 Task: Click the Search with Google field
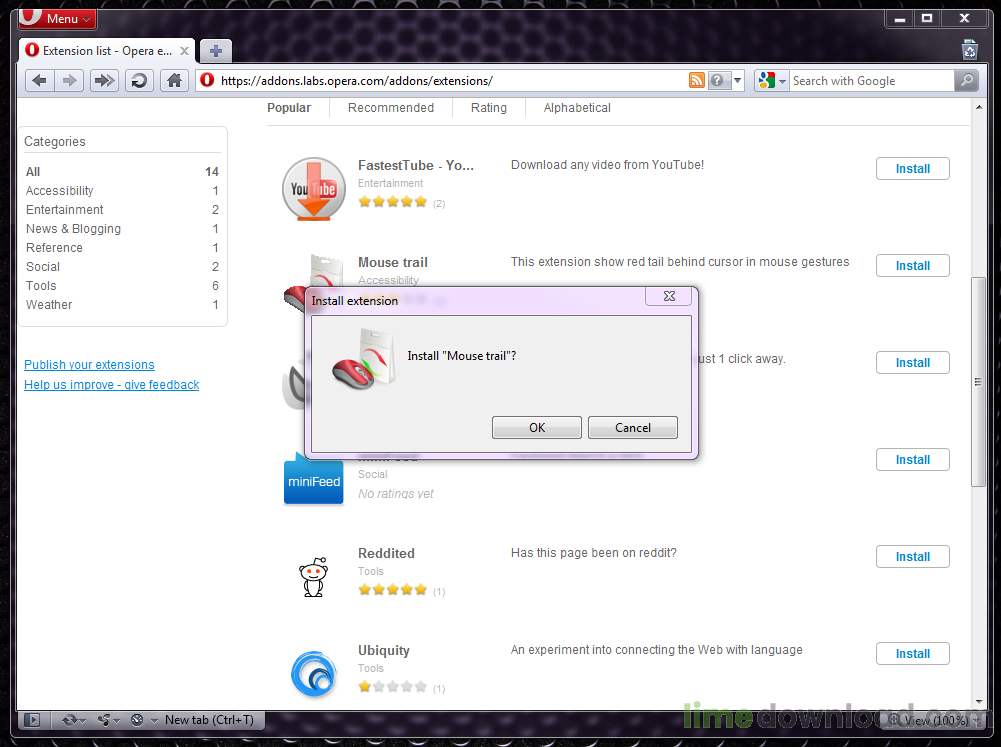coord(871,81)
